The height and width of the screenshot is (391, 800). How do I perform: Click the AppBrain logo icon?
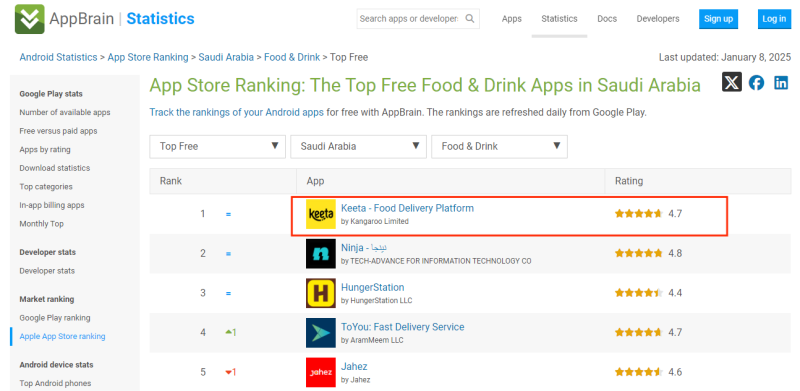tap(30, 19)
